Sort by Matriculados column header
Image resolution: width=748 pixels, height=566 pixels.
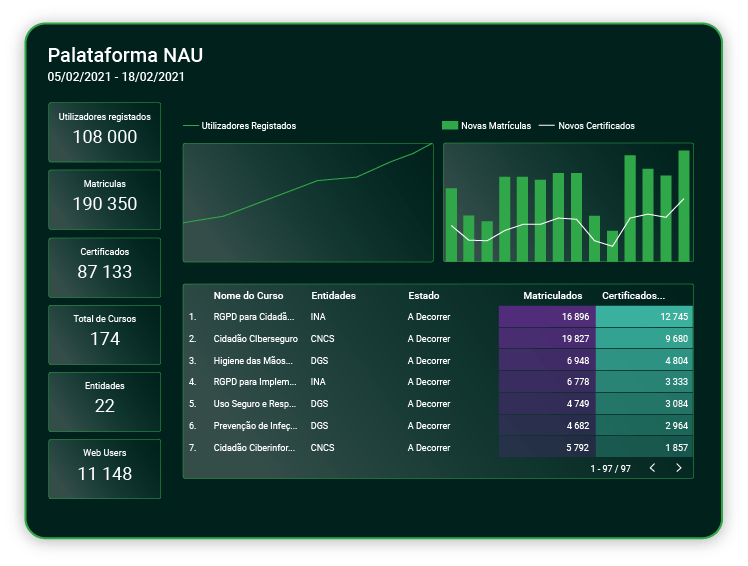coord(552,295)
